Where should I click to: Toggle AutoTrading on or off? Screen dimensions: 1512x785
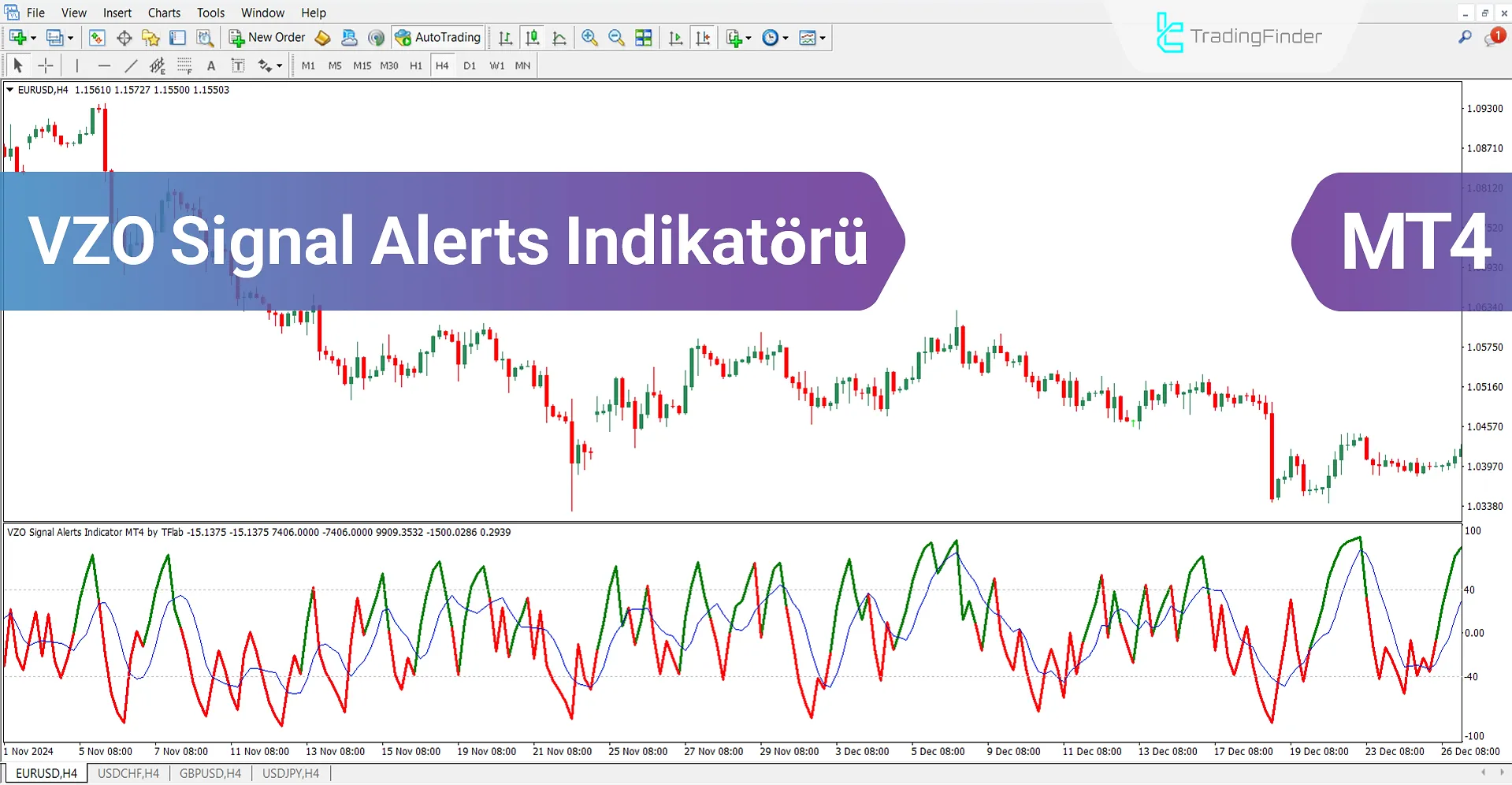(438, 37)
